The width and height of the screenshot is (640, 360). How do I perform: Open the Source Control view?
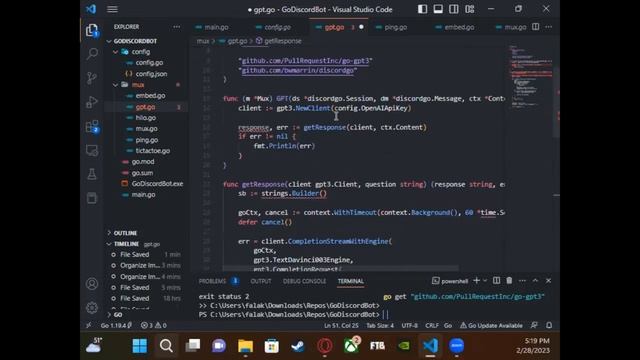click(92, 78)
